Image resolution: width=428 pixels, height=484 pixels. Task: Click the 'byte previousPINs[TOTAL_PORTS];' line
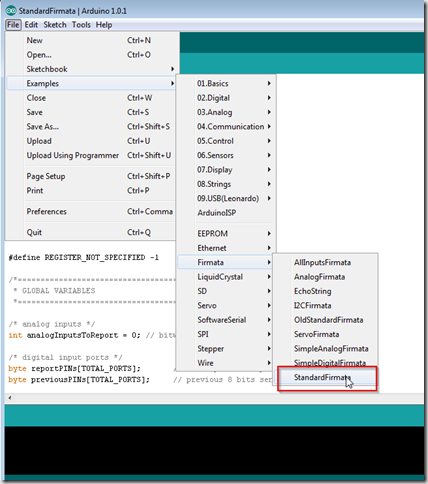pos(79,380)
